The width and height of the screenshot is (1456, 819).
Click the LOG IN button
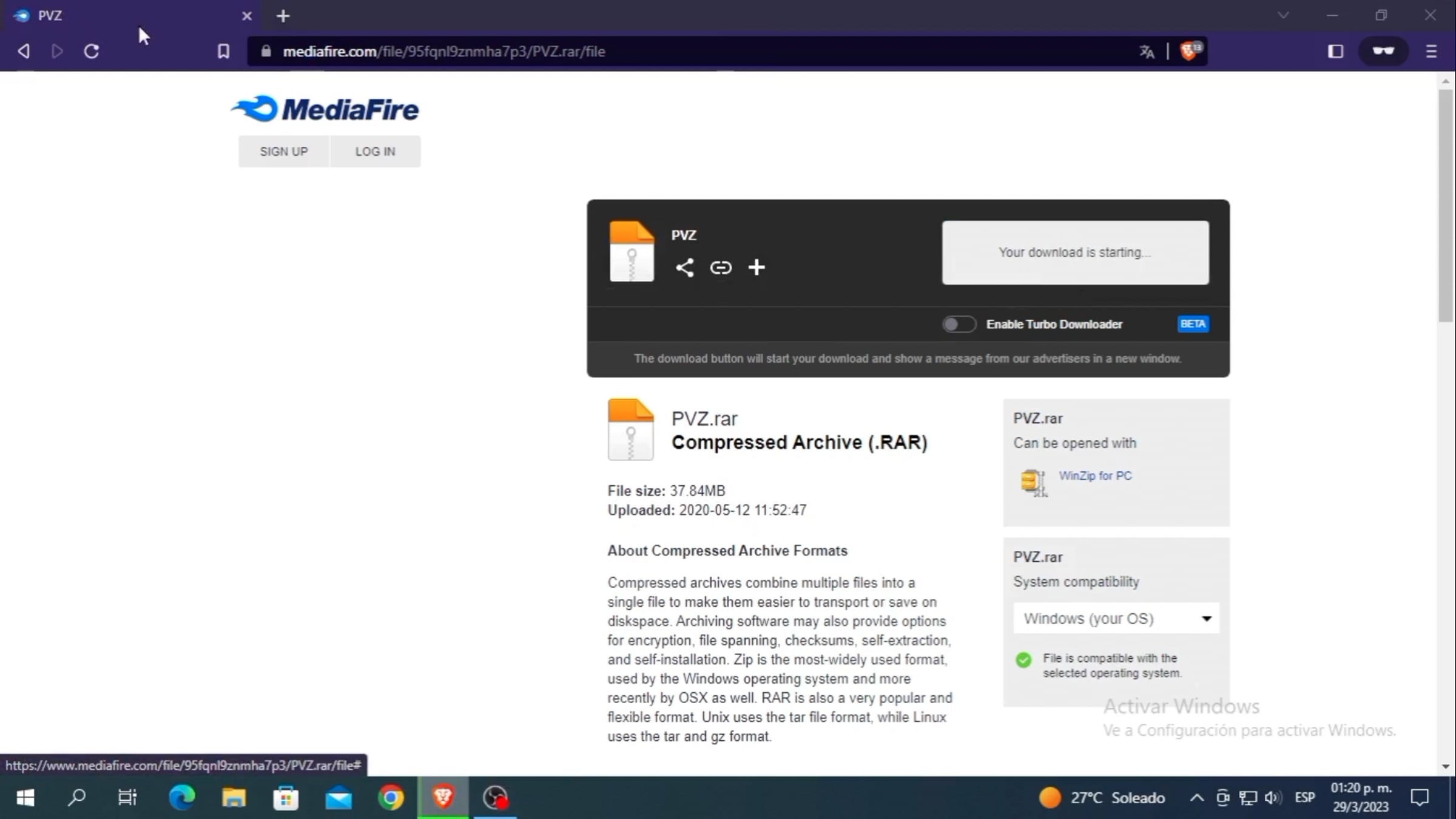point(375,152)
